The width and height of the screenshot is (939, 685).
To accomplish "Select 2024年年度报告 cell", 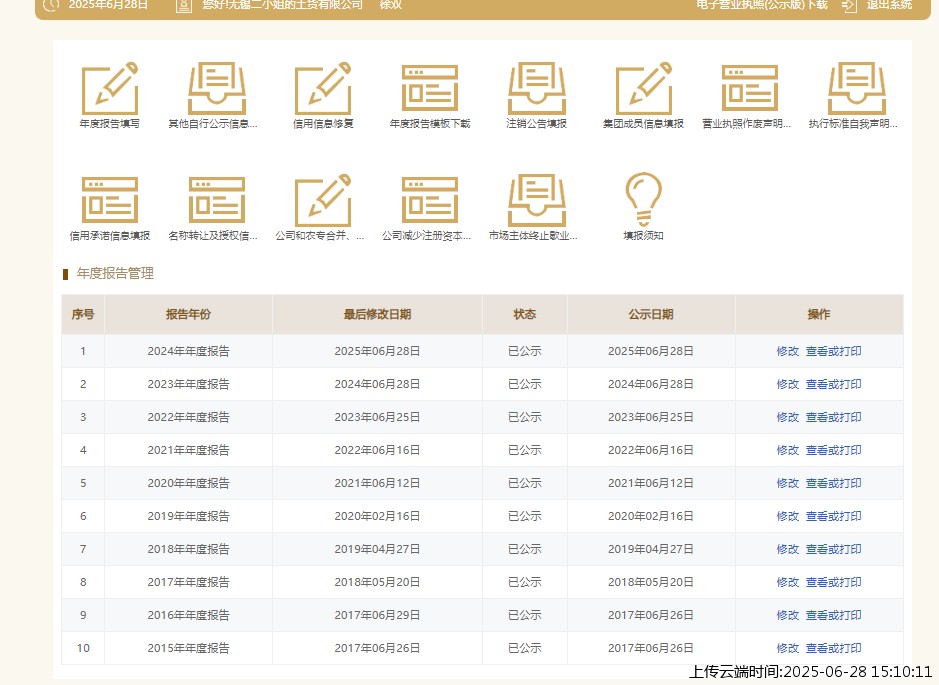I will point(189,351).
